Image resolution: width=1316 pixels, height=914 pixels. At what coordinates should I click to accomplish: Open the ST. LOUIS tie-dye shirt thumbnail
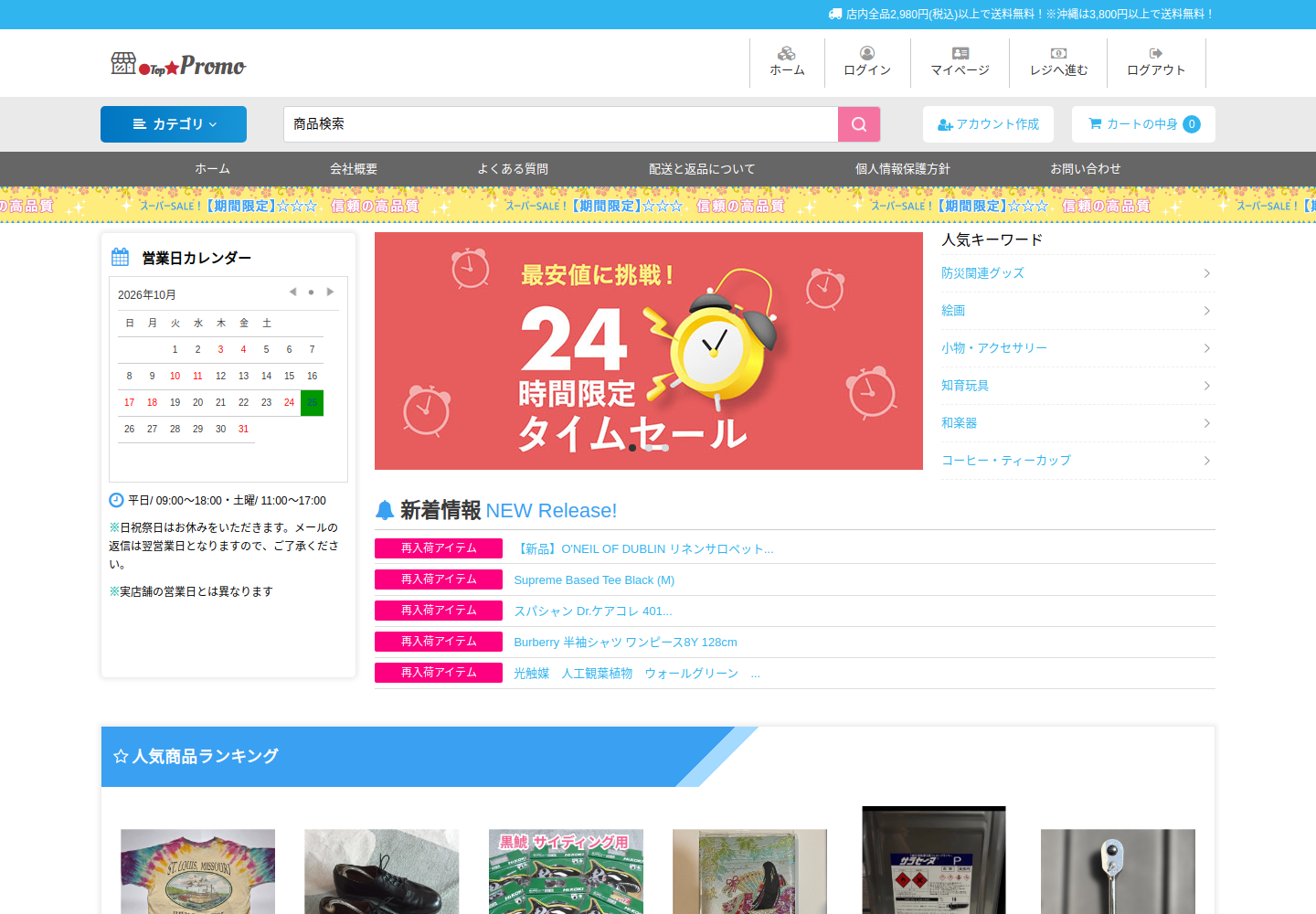click(197, 871)
